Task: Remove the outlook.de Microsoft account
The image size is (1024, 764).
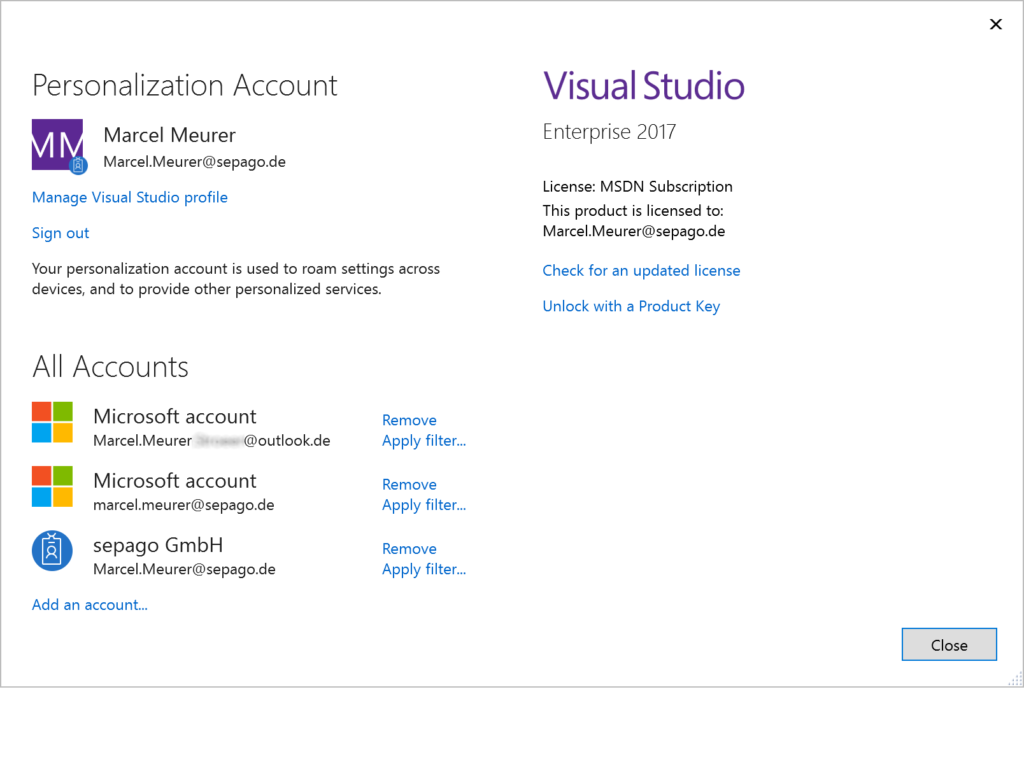Action: tap(409, 420)
